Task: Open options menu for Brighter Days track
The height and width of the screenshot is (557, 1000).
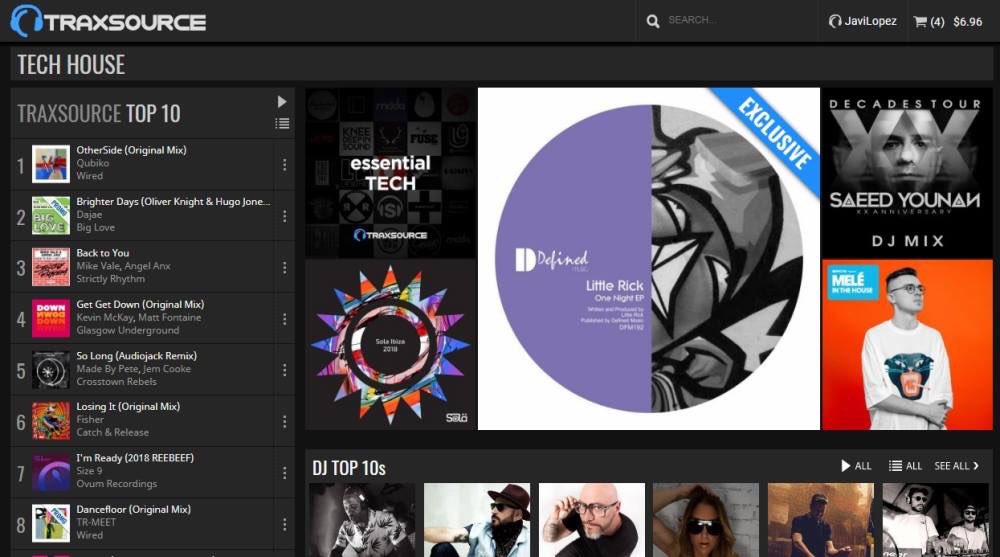Action: coord(284,216)
